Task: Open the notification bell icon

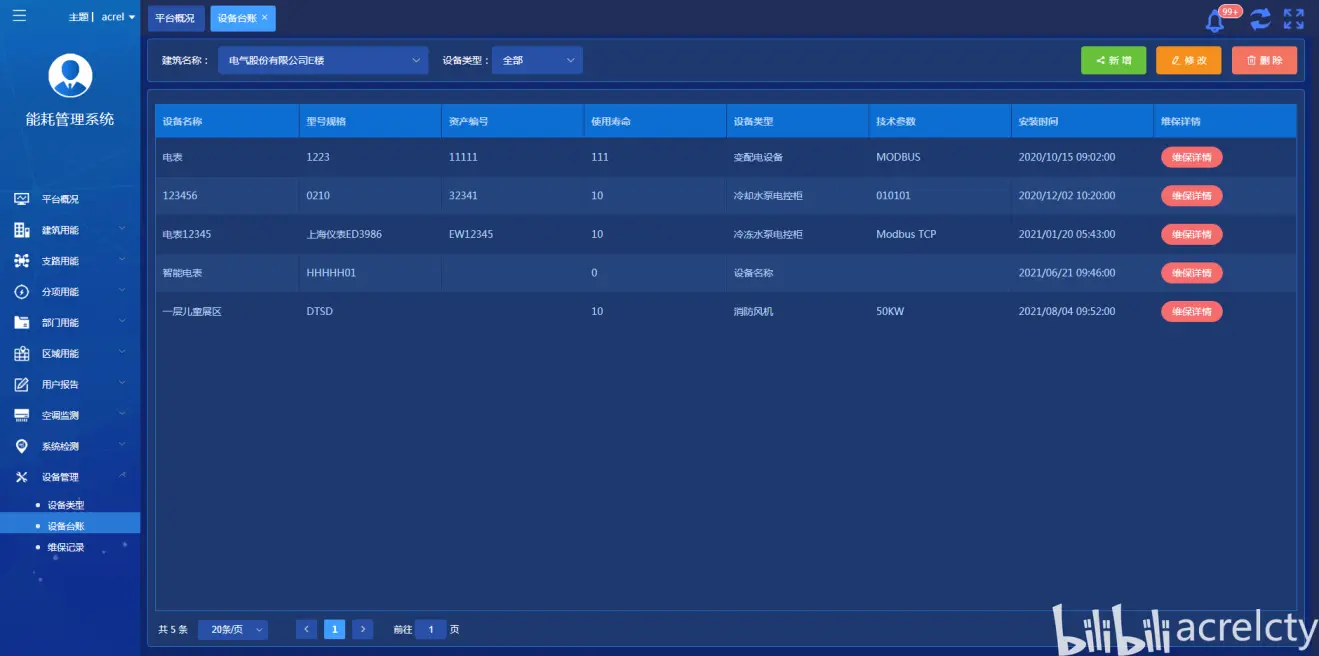Action: pos(1216,20)
